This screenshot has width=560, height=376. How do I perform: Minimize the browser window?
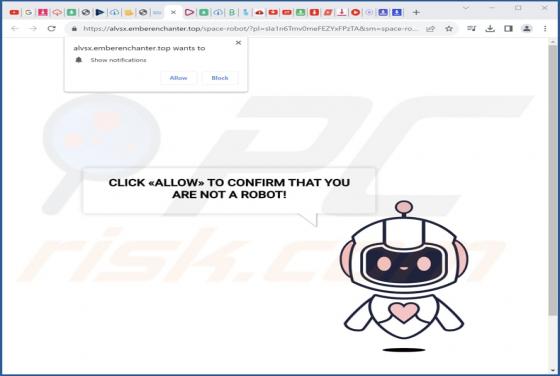(x=492, y=7)
